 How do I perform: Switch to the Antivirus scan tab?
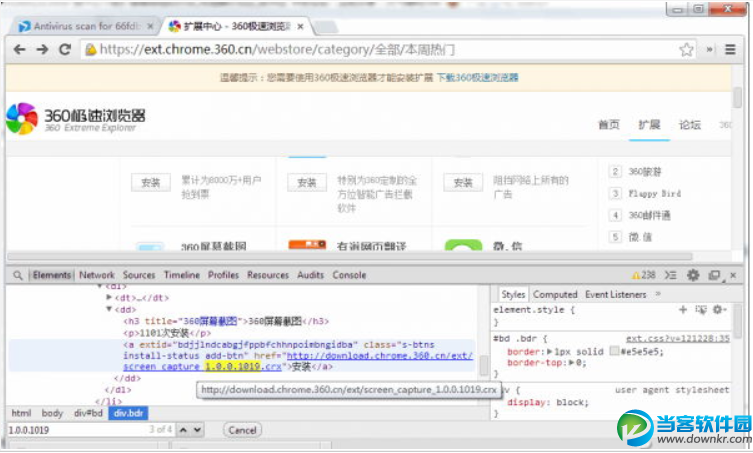[85, 26]
